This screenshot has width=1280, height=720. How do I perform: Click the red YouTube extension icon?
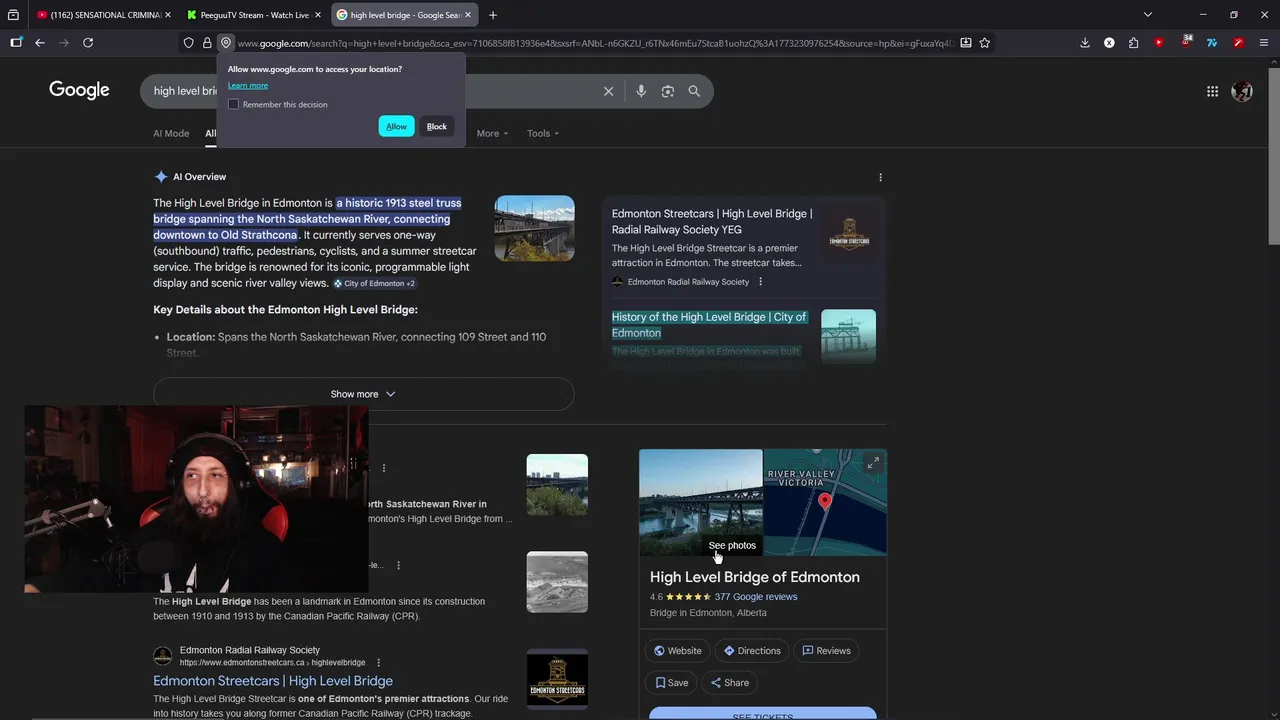[x=1159, y=43]
